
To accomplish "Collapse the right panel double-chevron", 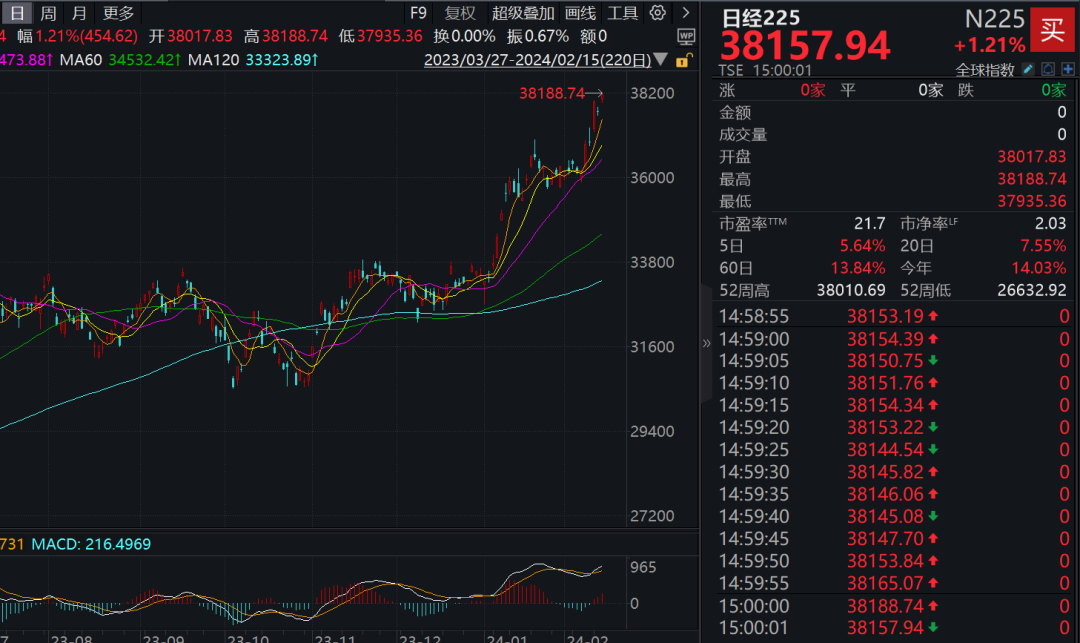I will click(706, 343).
